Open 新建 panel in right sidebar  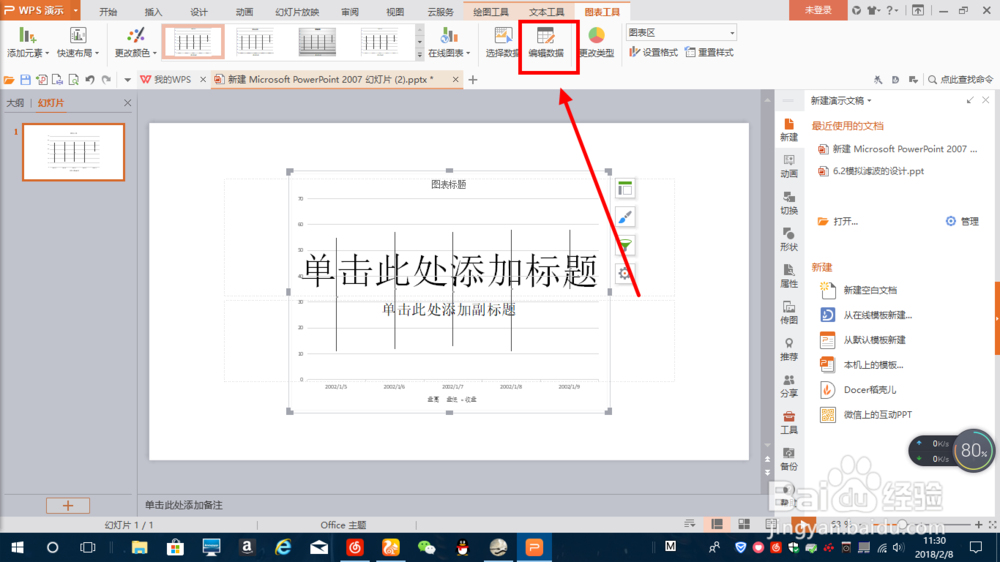click(x=789, y=130)
